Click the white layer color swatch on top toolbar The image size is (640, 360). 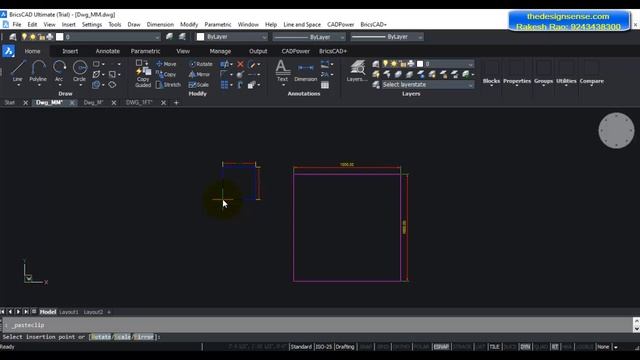pyautogui.click(x=60, y=37)
